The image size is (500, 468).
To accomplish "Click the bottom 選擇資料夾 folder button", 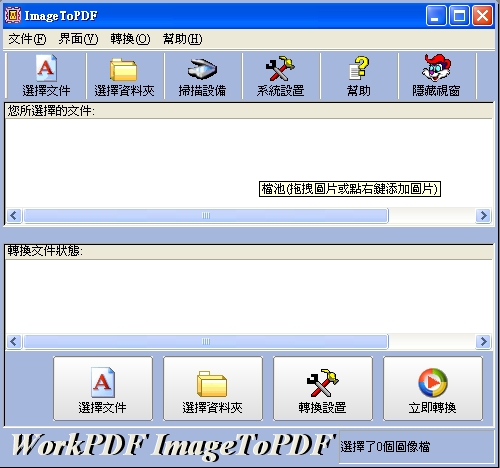I will (x=213, y=388).
